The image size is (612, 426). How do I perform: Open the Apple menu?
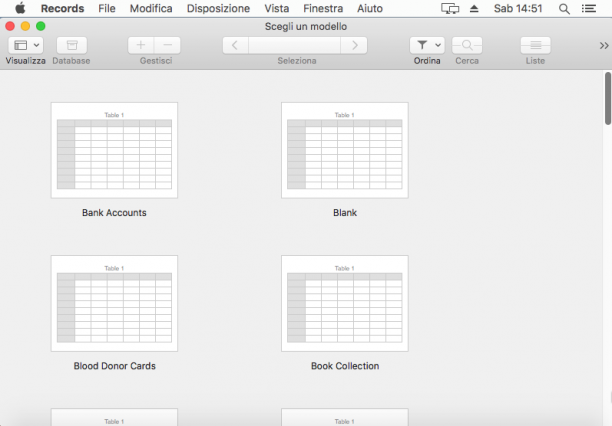(x=20, y=8)
